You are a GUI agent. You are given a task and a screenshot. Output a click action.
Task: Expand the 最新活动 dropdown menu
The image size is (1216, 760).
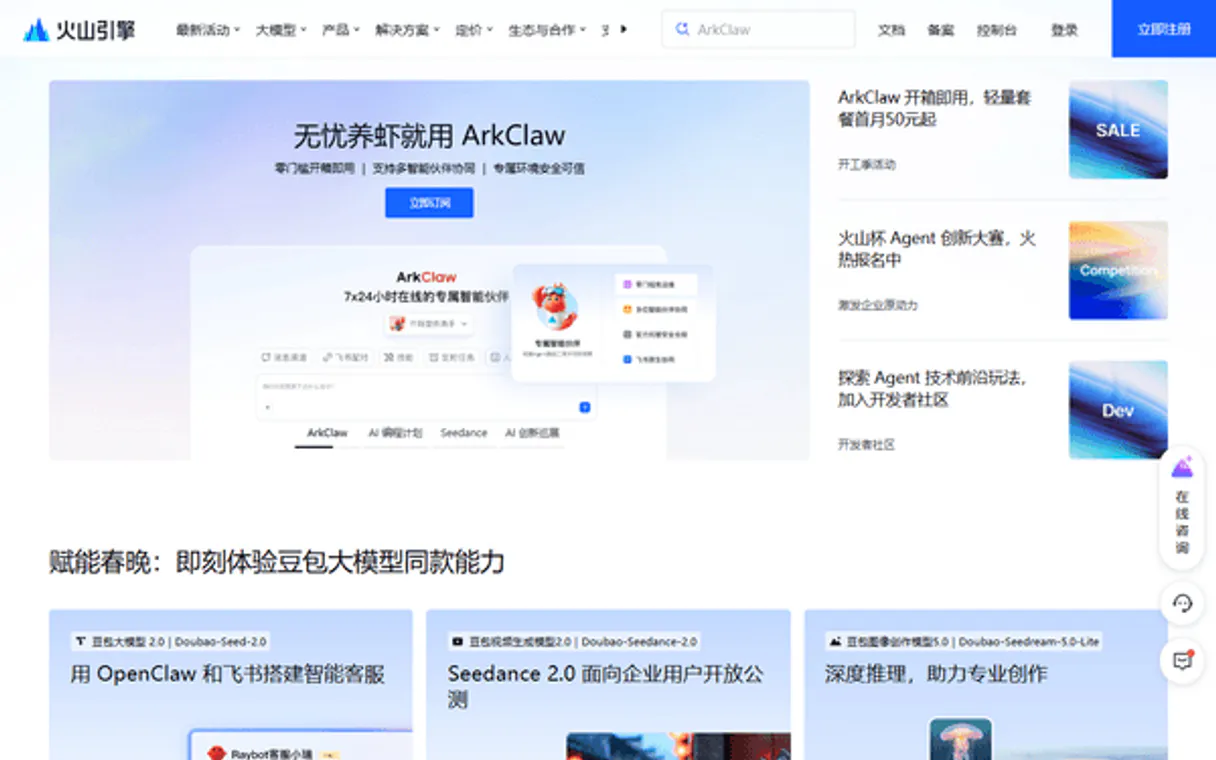coord(207,30)
